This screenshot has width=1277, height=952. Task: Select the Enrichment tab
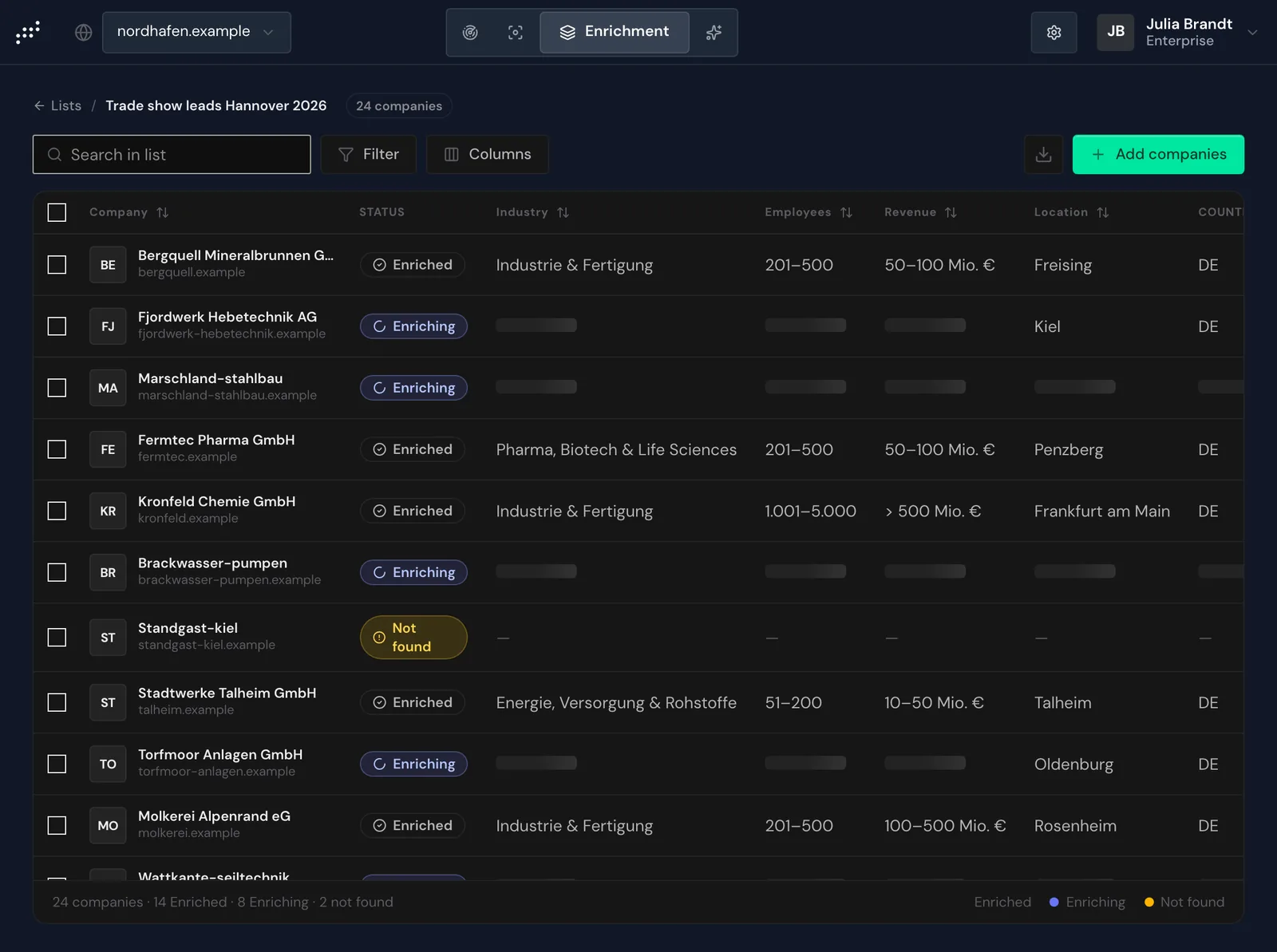(615, 32)
